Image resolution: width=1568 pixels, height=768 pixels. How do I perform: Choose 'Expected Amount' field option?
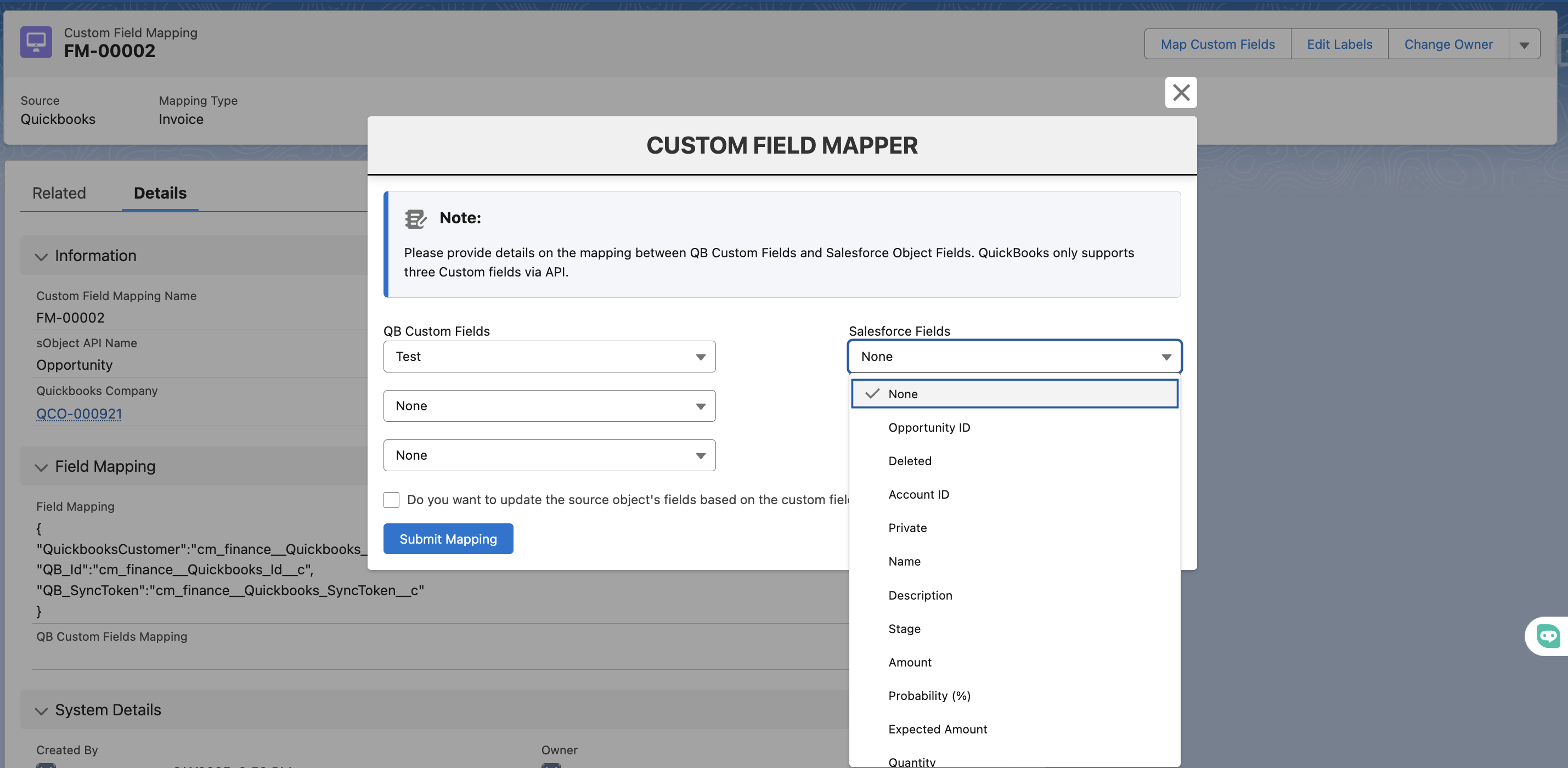point(1014,729)
